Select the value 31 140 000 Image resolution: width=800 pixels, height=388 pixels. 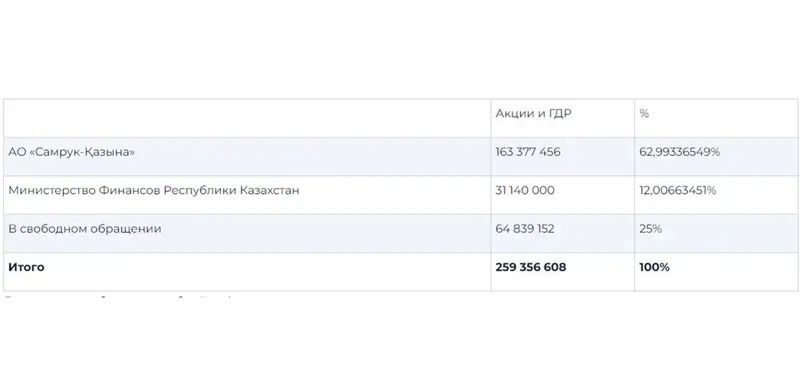point(524,190)
